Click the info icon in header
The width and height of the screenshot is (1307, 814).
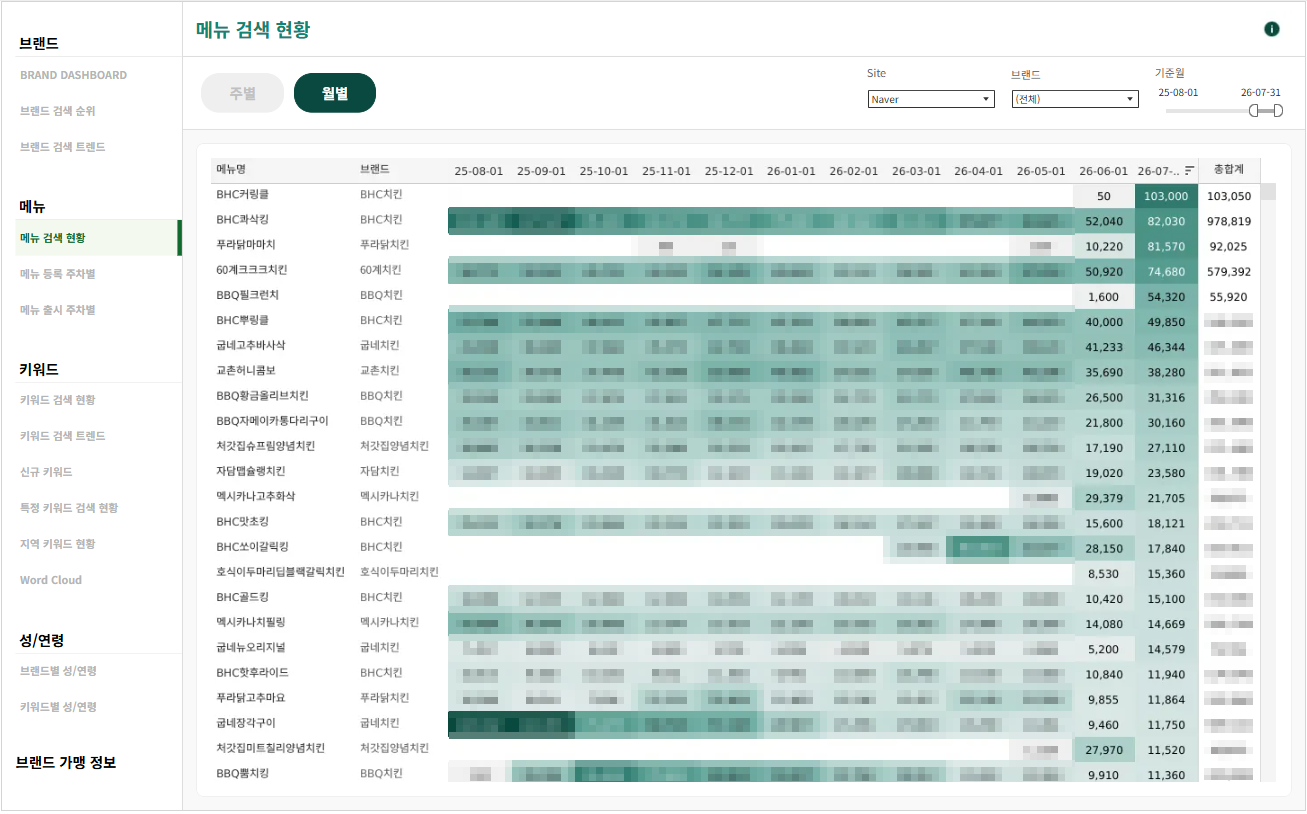point(1272,29)
